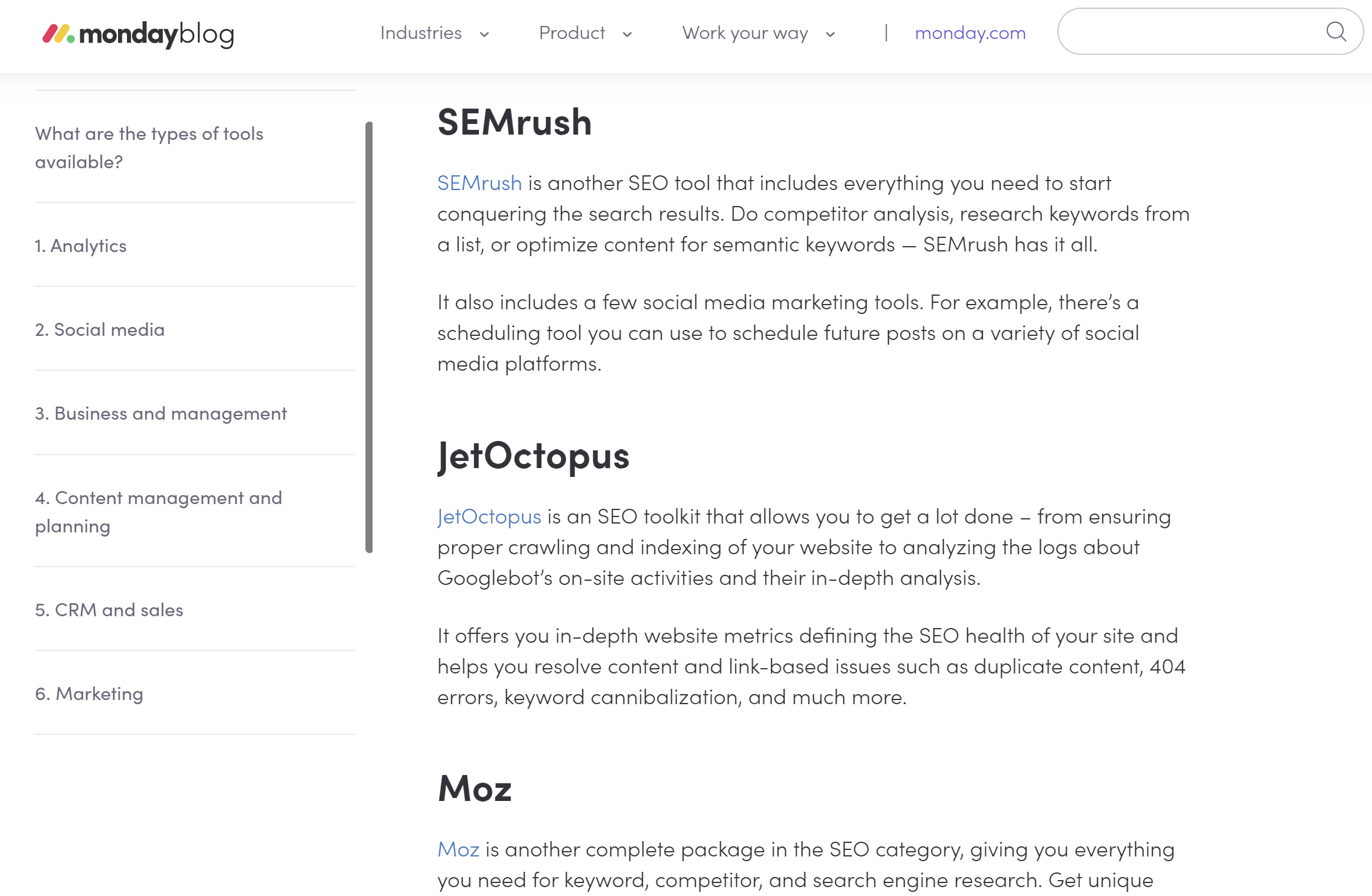Expand the Product dropdown chevron

[627, 34]
